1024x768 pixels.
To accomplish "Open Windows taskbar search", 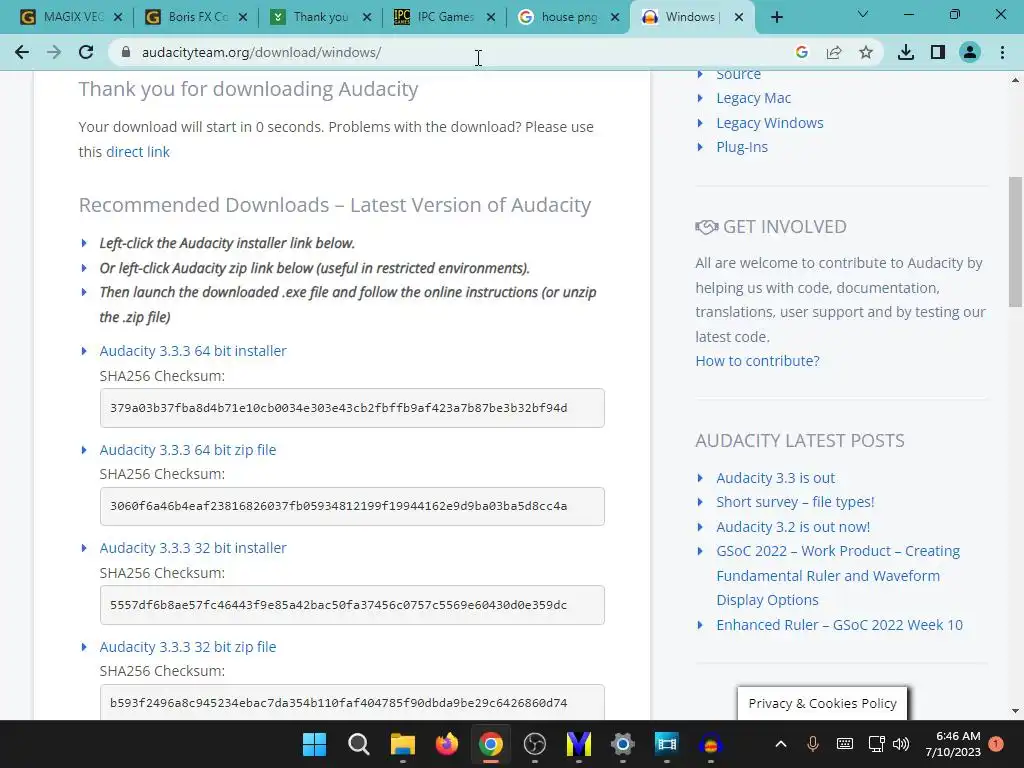I will coord(359,744).
